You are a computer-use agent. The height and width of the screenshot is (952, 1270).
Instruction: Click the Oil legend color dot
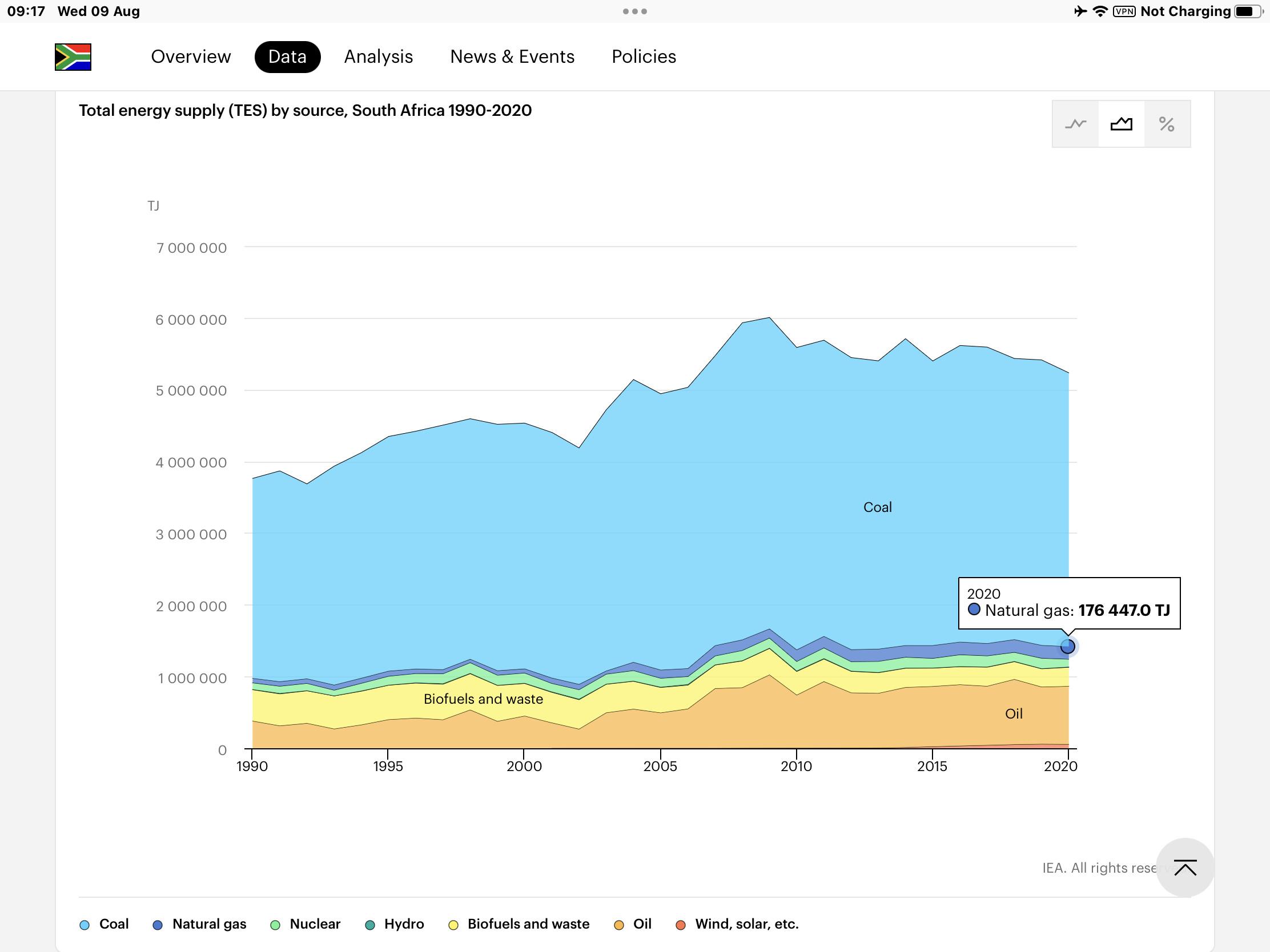click(x=619, y=925)
